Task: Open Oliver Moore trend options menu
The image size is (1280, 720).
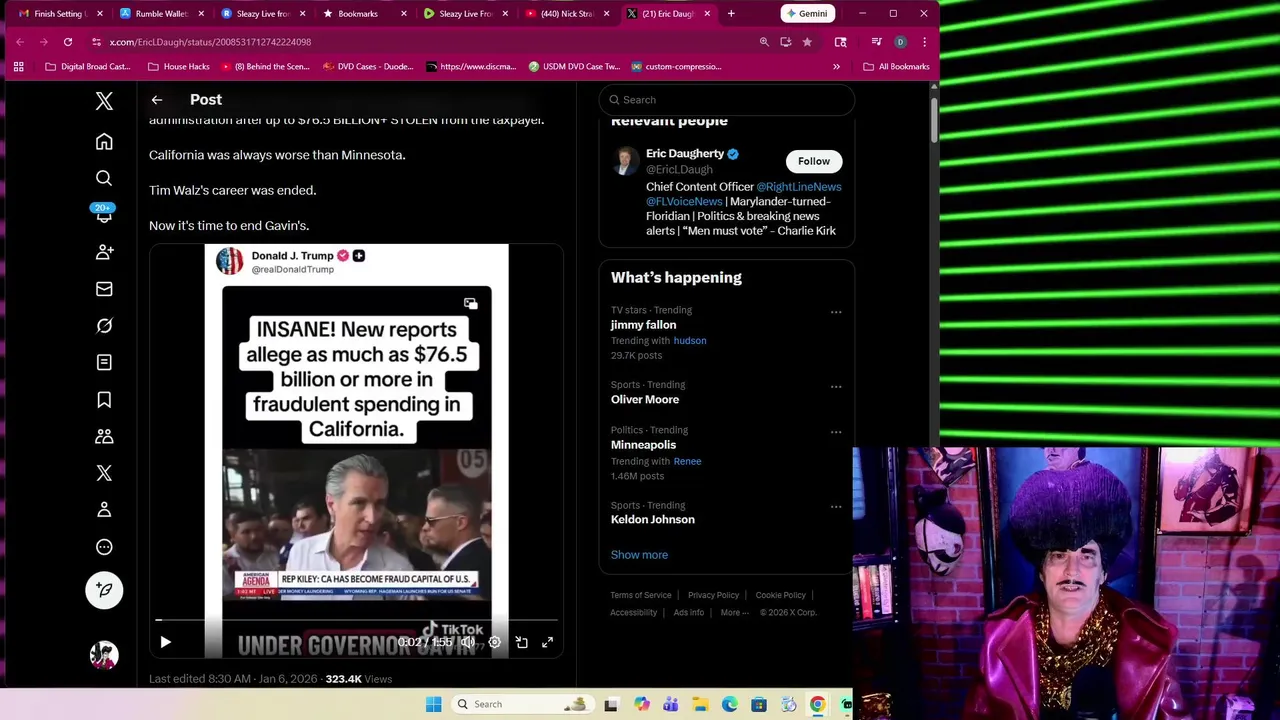Action: pos(836,387)
